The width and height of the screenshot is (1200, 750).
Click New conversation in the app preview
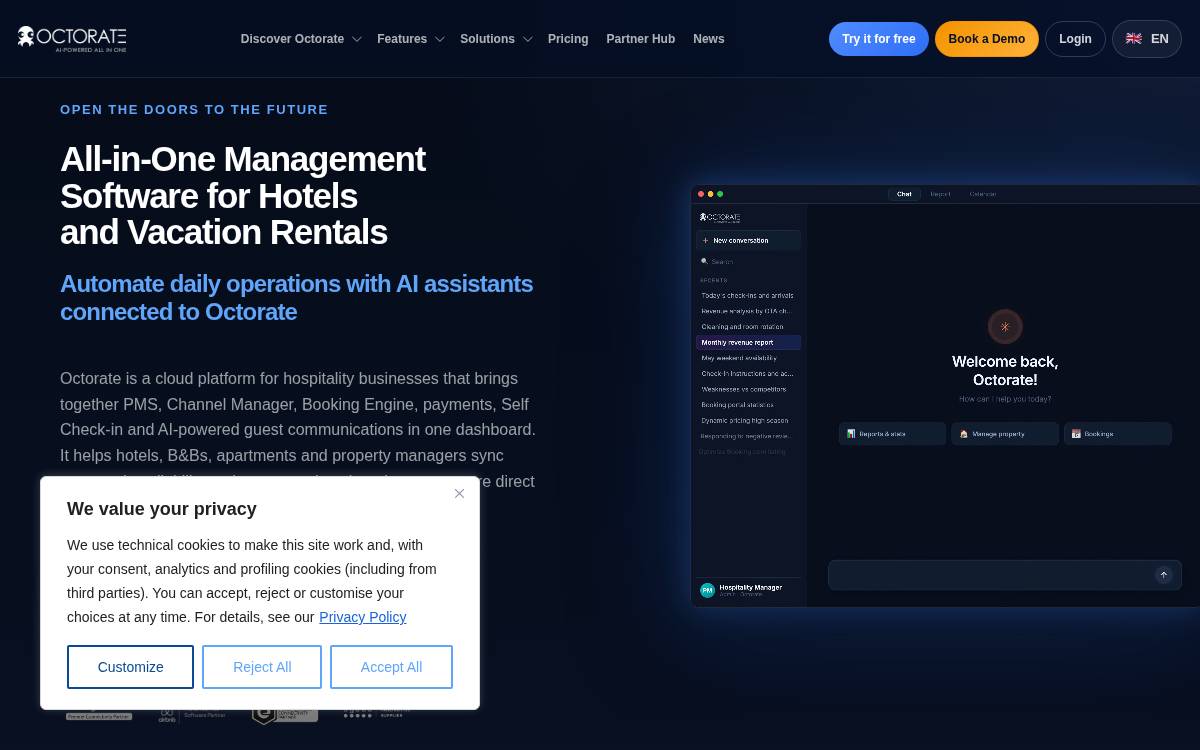click(x=748, y=240)
